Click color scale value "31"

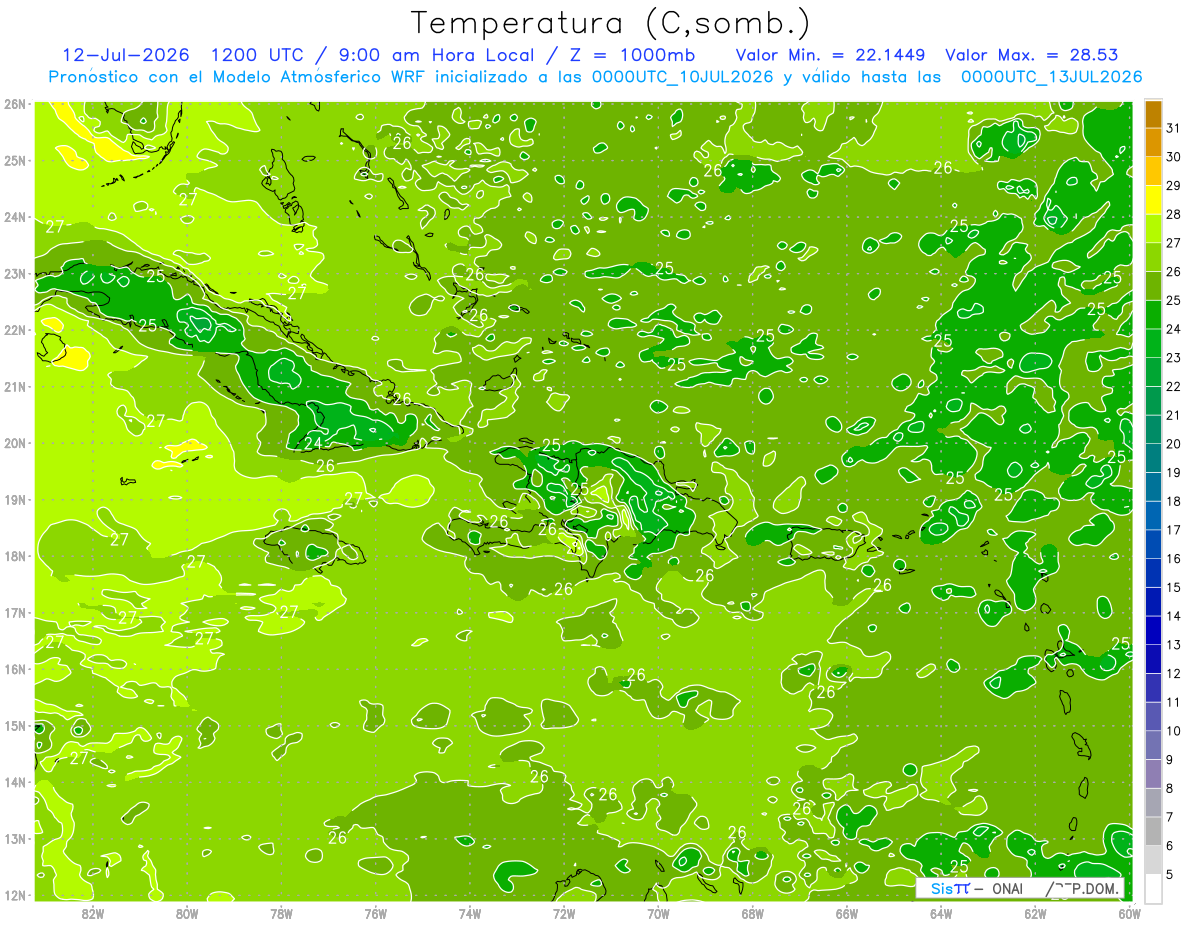1174,129
